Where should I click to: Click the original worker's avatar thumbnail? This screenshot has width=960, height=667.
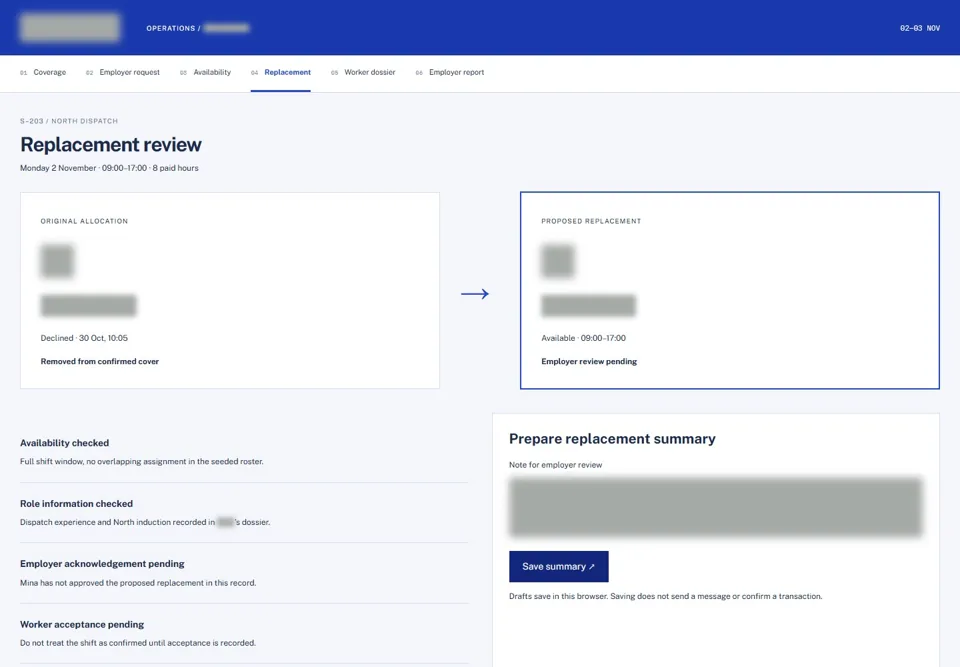58,261
